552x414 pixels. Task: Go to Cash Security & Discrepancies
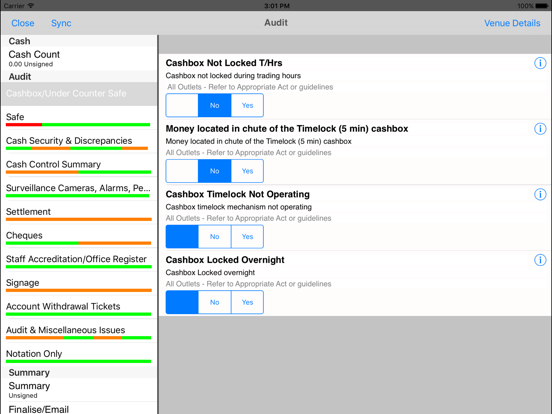(79, 142)
